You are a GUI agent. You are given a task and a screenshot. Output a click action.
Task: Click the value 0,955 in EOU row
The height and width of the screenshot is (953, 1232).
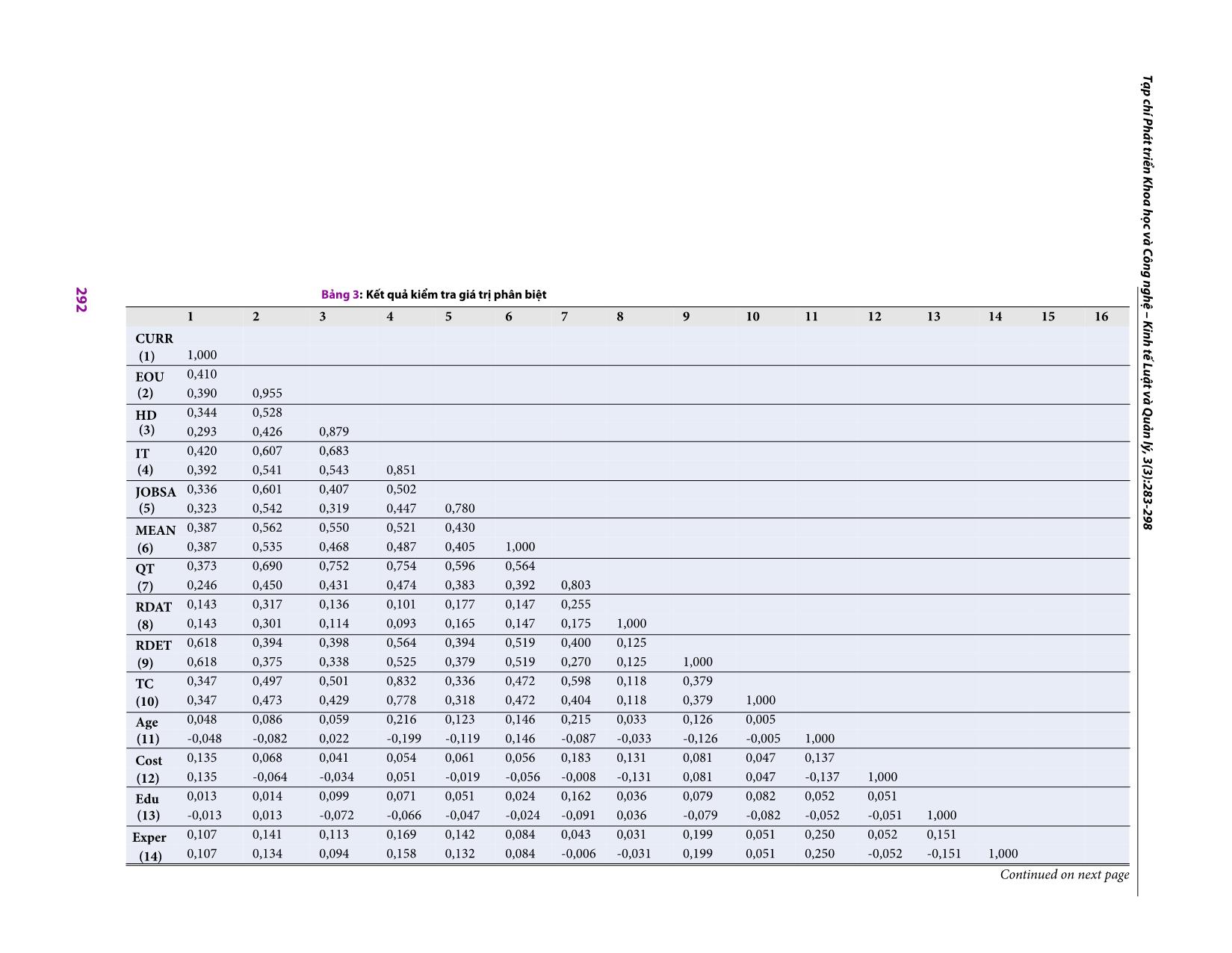coord(267,394)
